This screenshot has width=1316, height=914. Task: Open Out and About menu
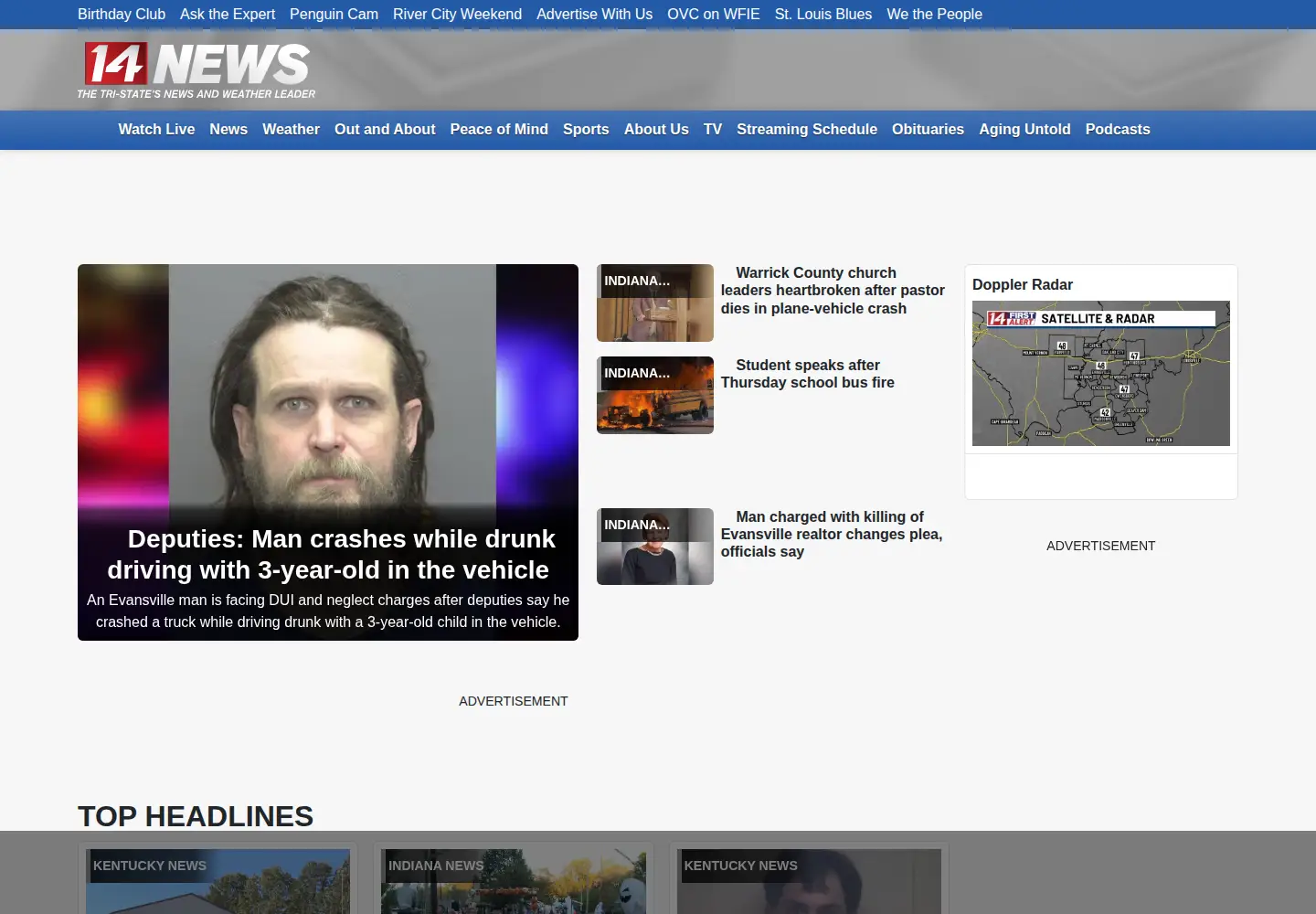(x=385, y=130)
